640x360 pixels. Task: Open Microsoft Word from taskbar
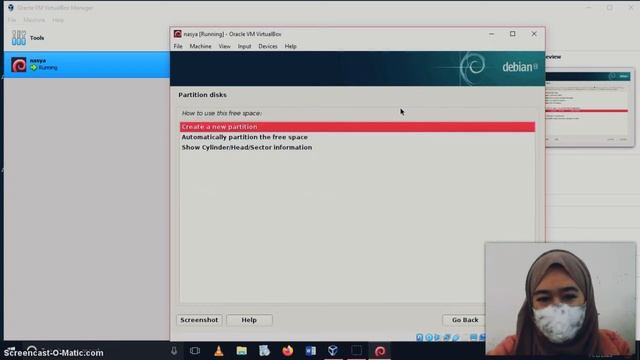coord(311,351)
